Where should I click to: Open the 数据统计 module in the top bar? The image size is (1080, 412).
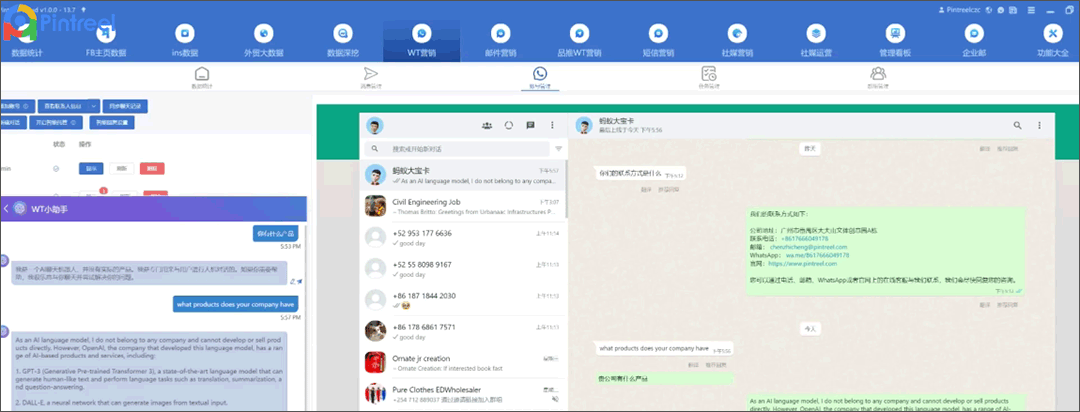point(28,41)
